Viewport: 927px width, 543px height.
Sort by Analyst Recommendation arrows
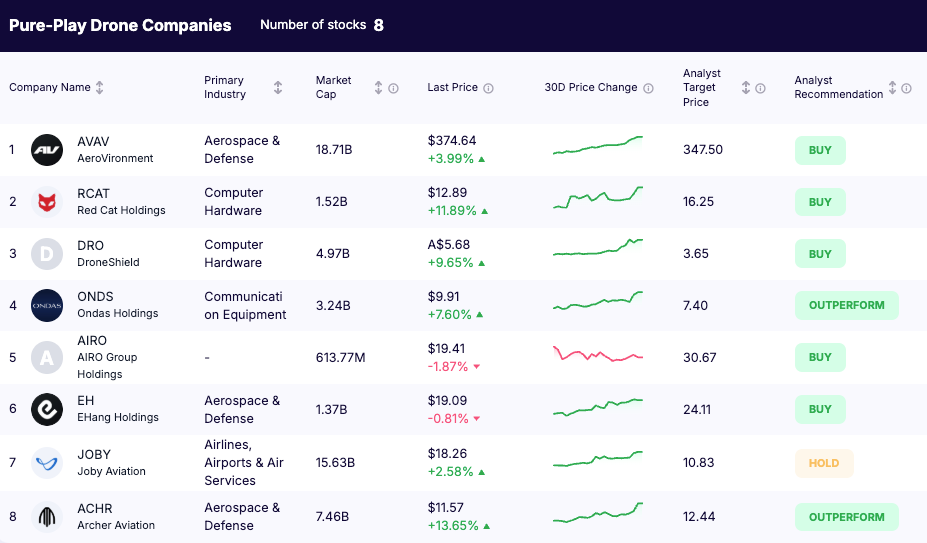(x=892, y=88)
